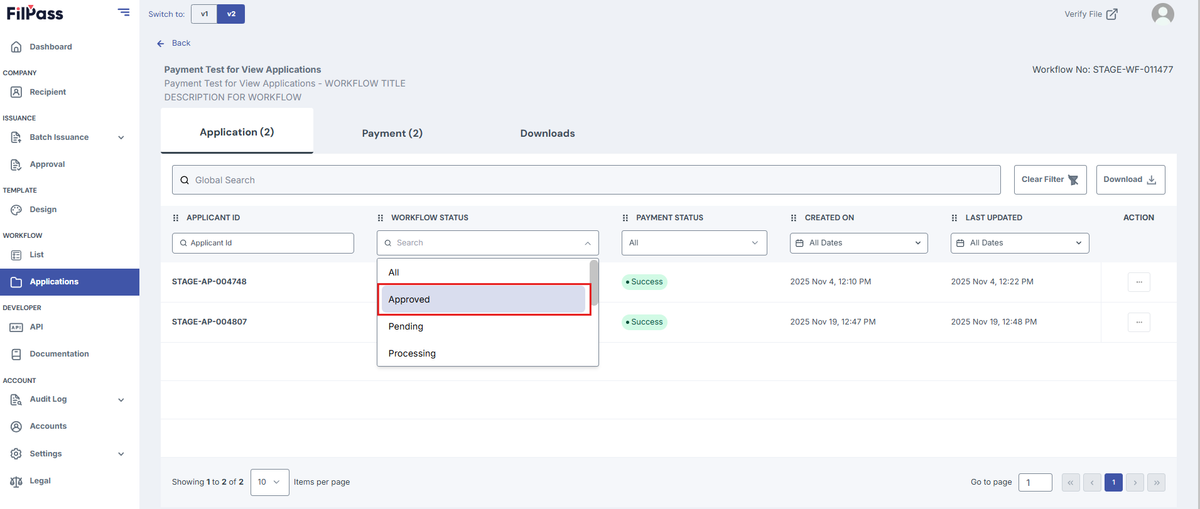Choose Processing in workflow status list
This screenshot has width=1200, height=509.
click(483, 353)
